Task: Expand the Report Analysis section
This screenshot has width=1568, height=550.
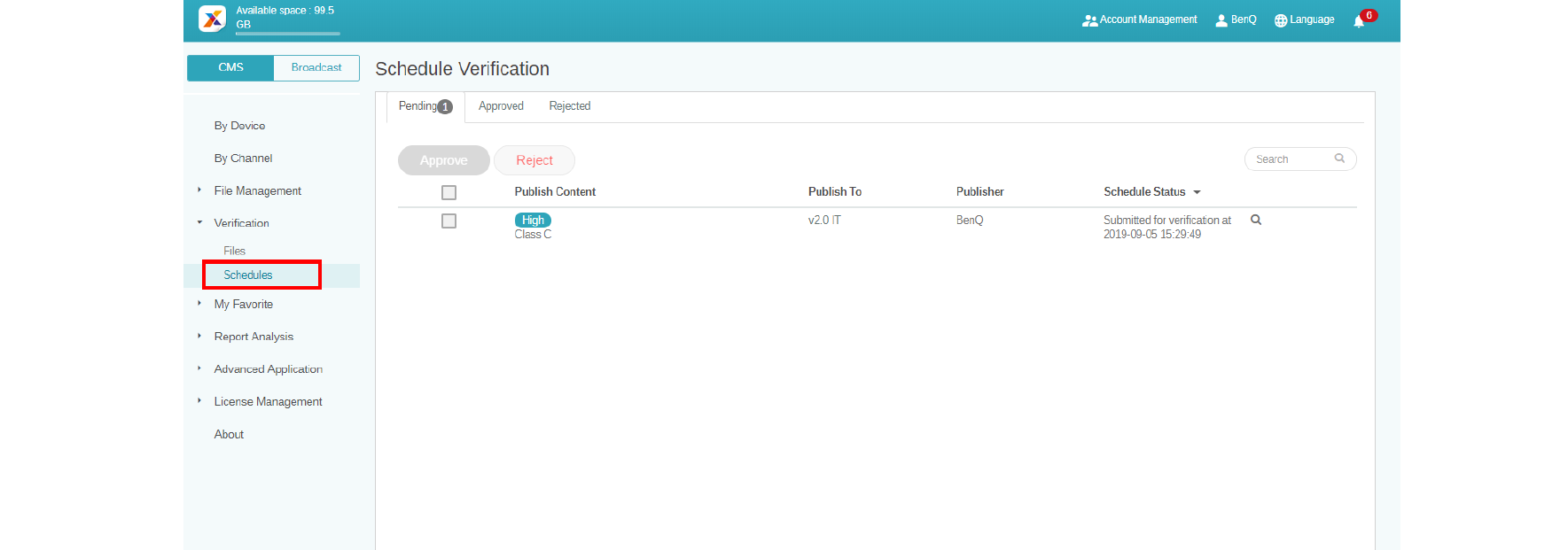Action: coord(199,337)
